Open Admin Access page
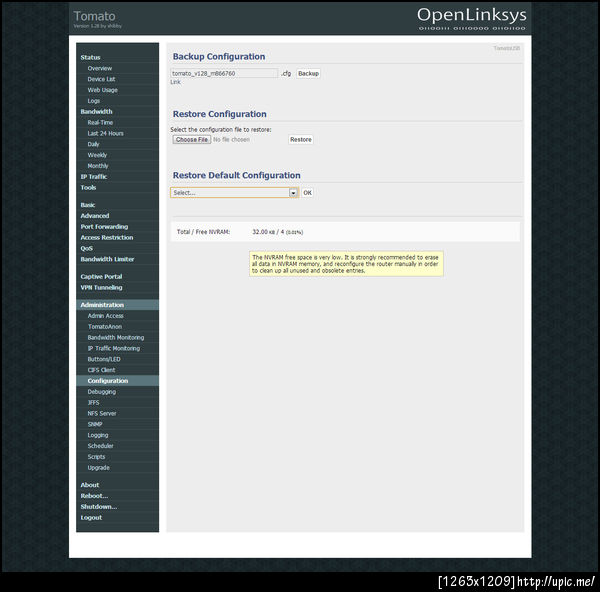The height and width of the screenshot is (592, 600). (105, 316)
